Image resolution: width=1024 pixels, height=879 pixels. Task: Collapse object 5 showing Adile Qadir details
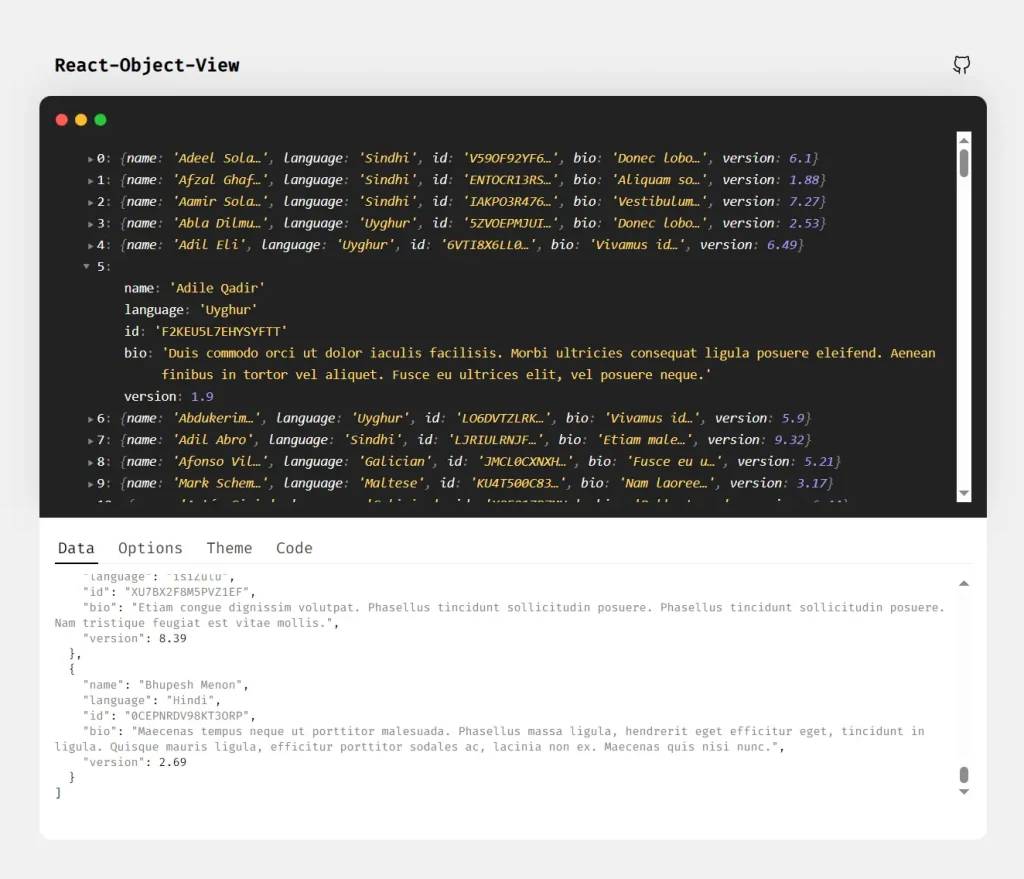87,266
